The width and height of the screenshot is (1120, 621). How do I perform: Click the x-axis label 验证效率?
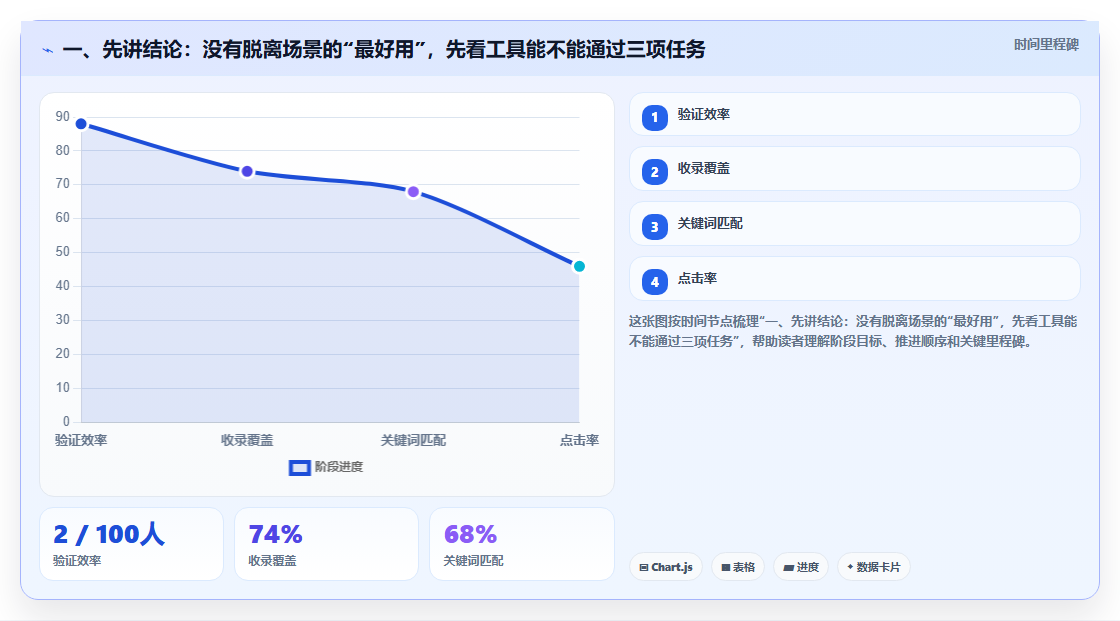[81, 441]
